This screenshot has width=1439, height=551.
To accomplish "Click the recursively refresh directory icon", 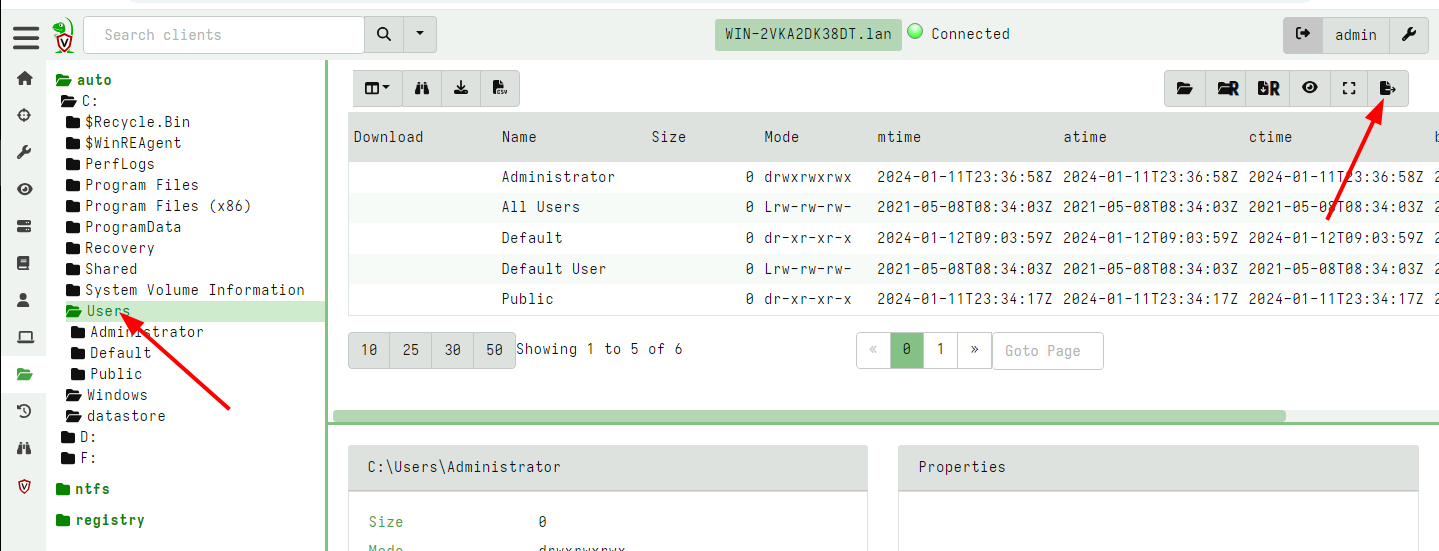I will [1227, 88].
